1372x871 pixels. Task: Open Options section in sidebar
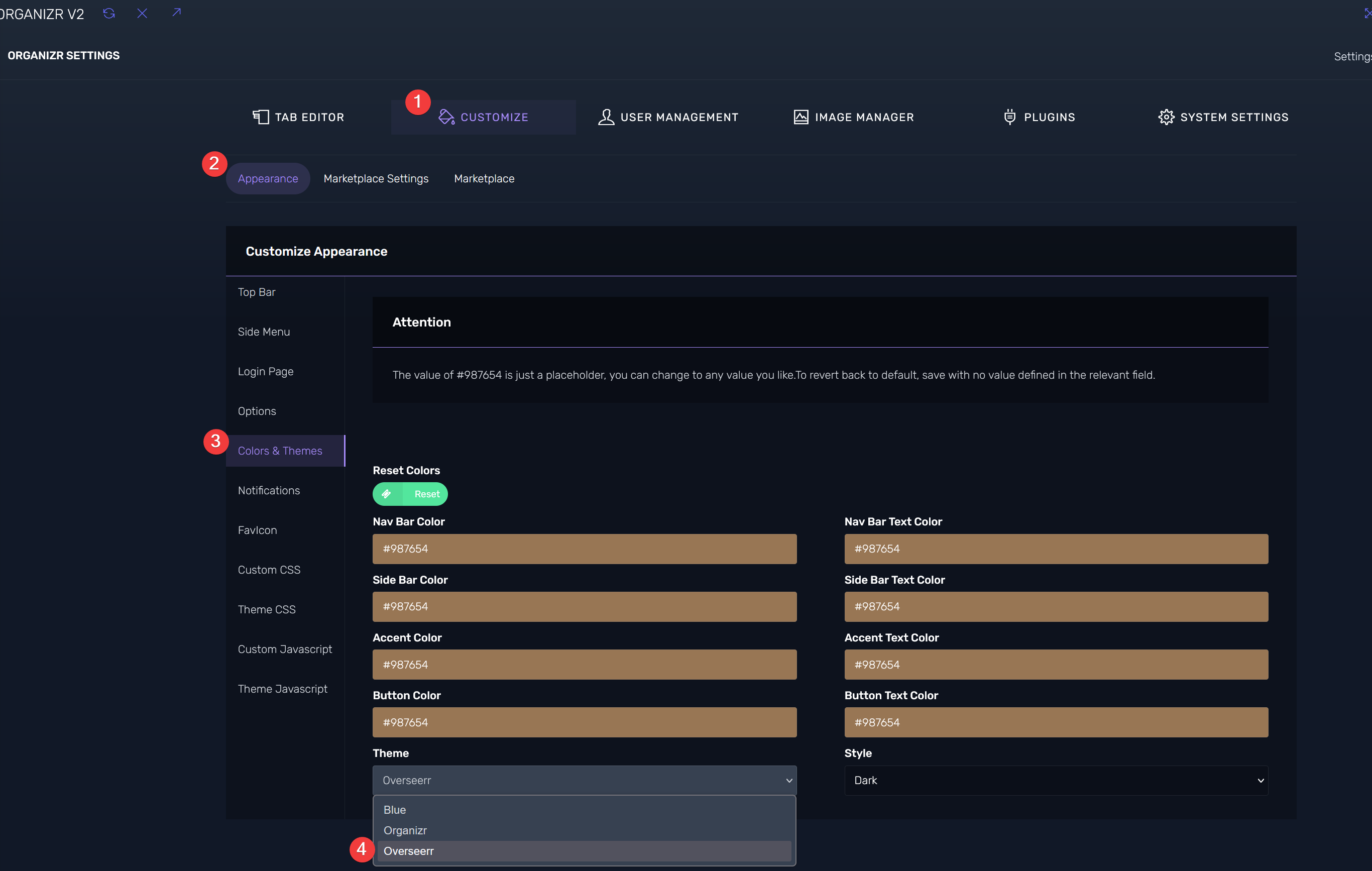[x=285, y=411]
